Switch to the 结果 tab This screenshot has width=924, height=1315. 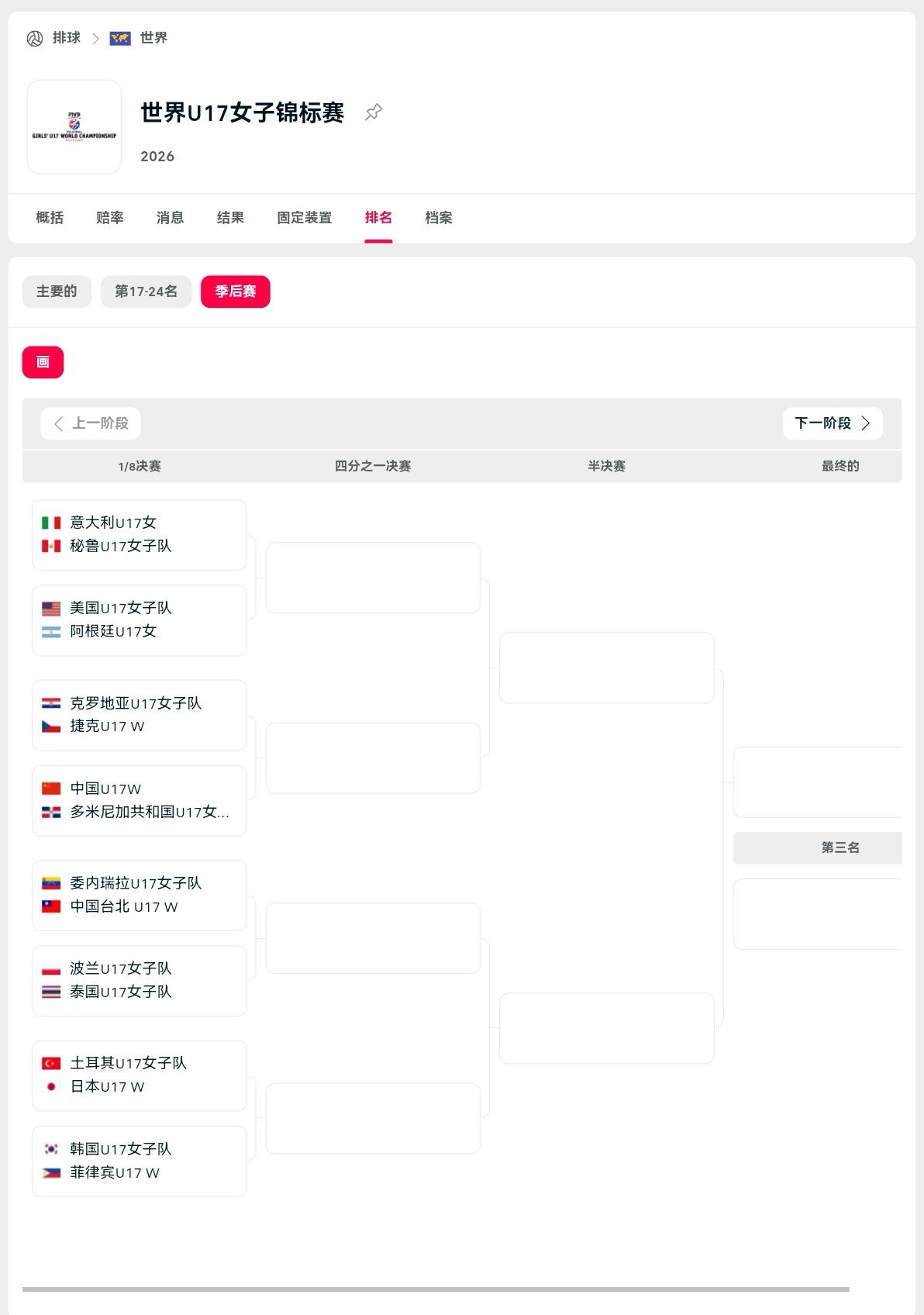click(230, 218)
